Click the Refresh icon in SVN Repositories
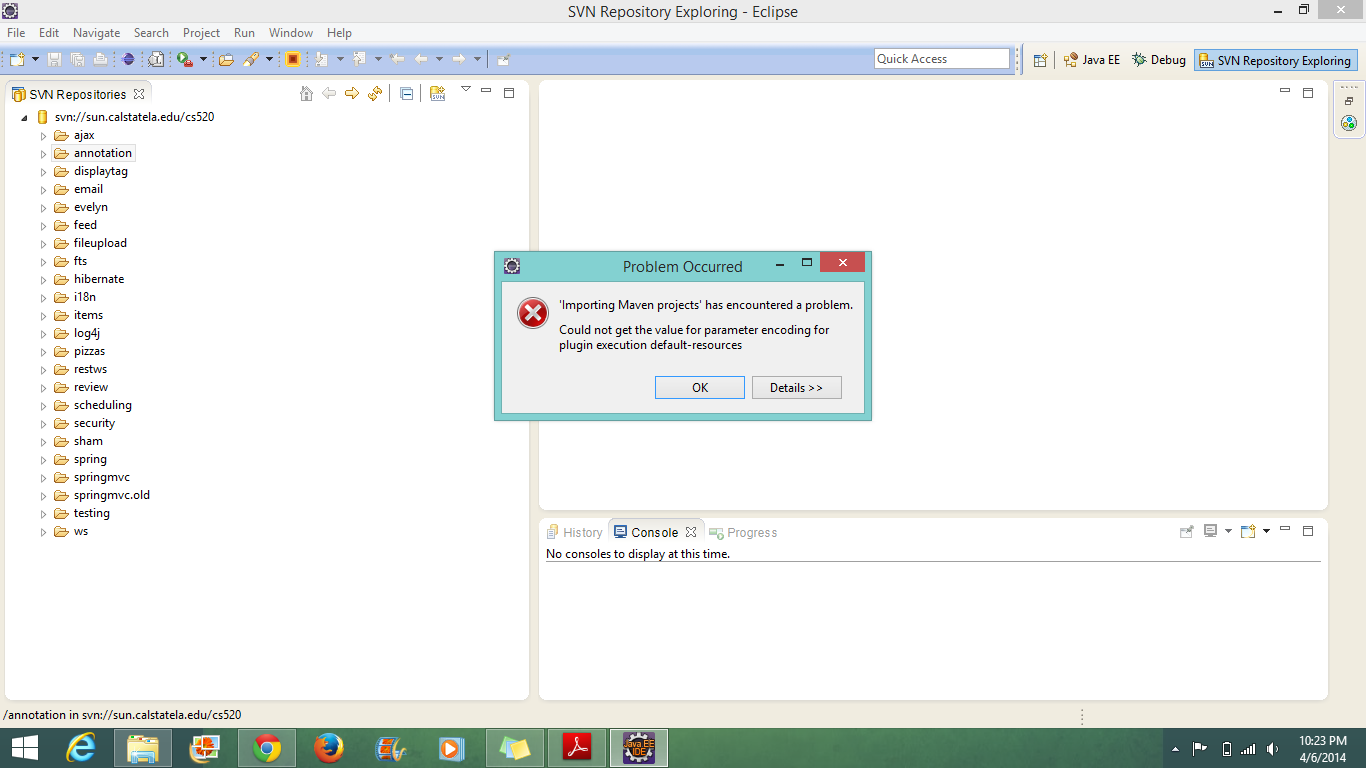1366x768 pixels. (x=375, y=94)
